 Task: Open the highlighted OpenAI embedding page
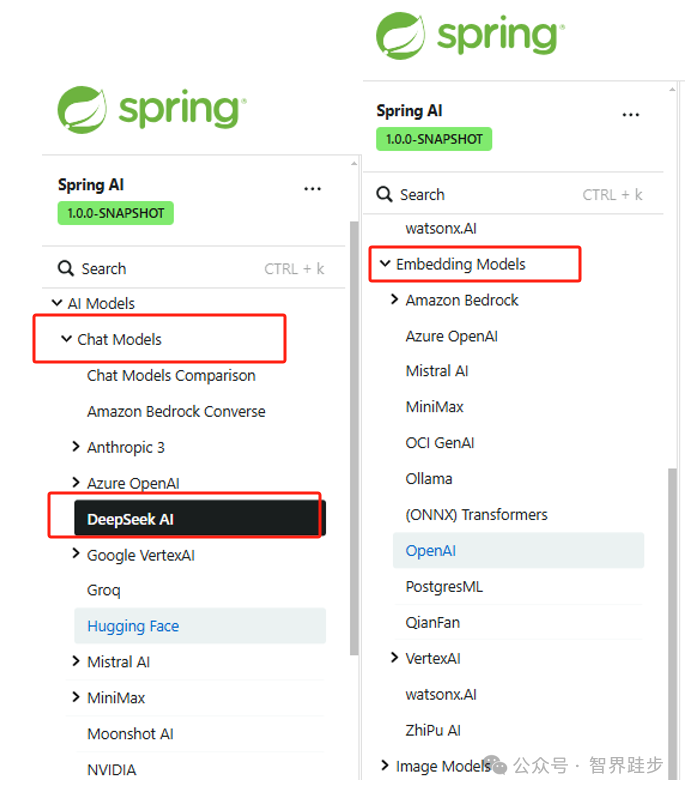coord(518,550)
